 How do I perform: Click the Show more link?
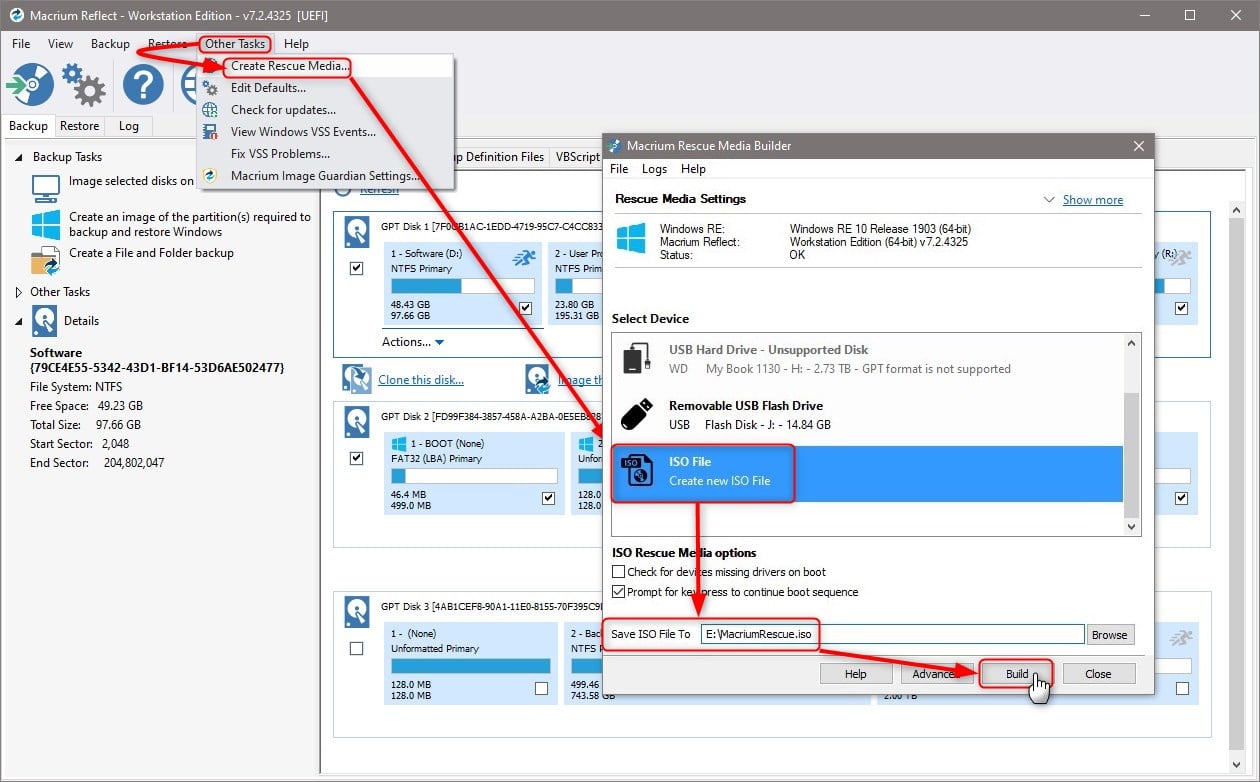(x=1092, y=199)
